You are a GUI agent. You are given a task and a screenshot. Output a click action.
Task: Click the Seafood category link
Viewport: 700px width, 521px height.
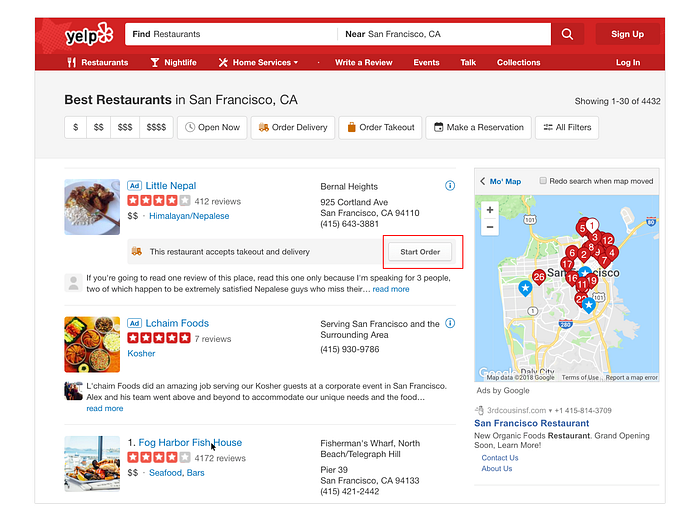pos(166,473)
